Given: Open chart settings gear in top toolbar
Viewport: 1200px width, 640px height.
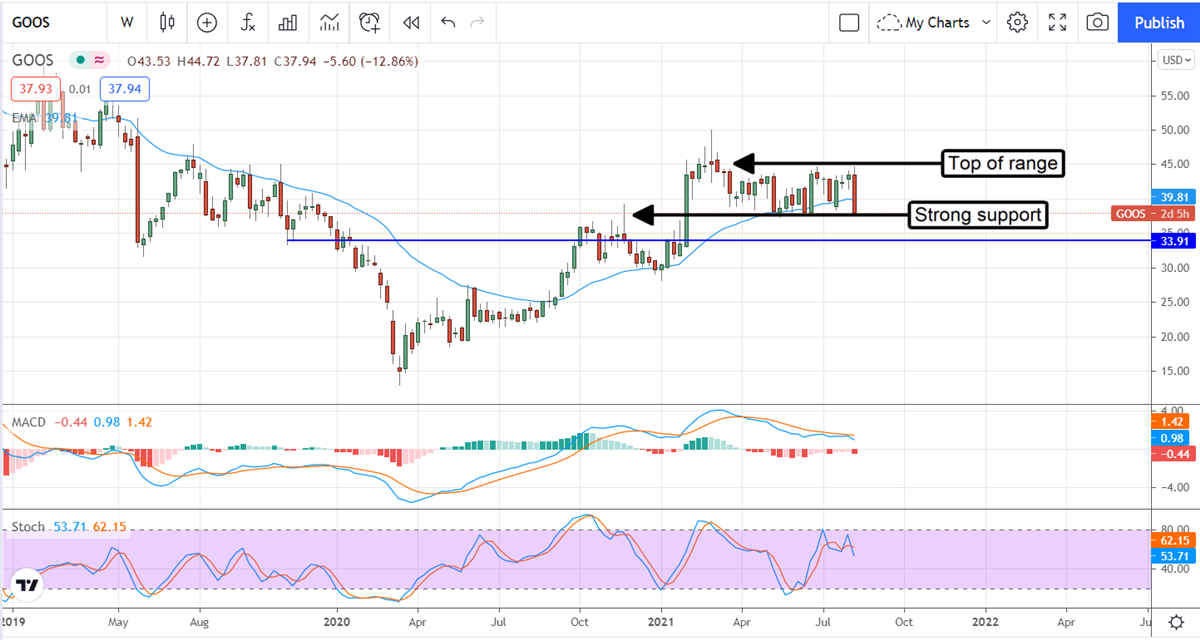Looking at the screenshot, I should 1017,22.
